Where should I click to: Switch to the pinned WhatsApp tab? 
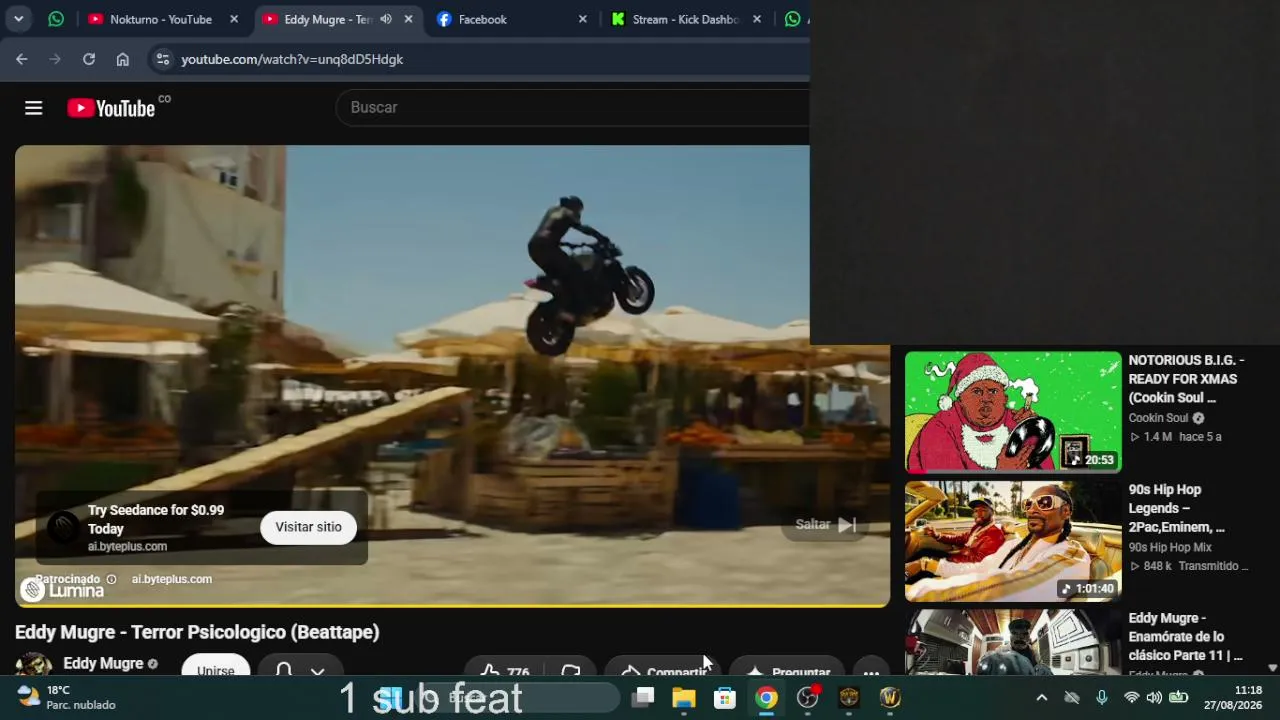click(x=56, y=19)
